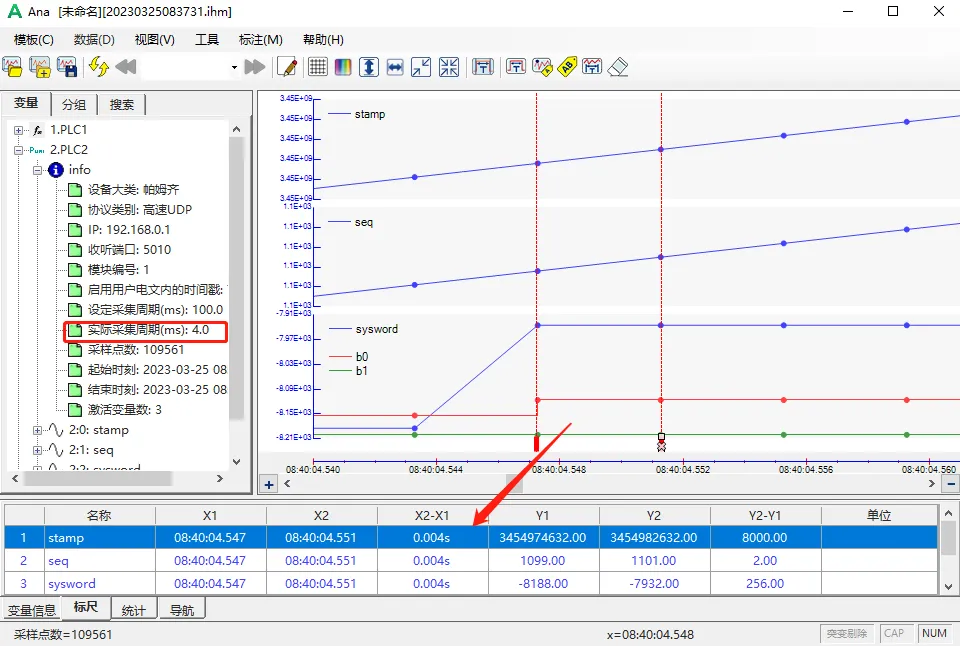This screenshot has height=646, width=960.
Task: Click the pencil edit note icon
Action: click(x=287, y=67)
